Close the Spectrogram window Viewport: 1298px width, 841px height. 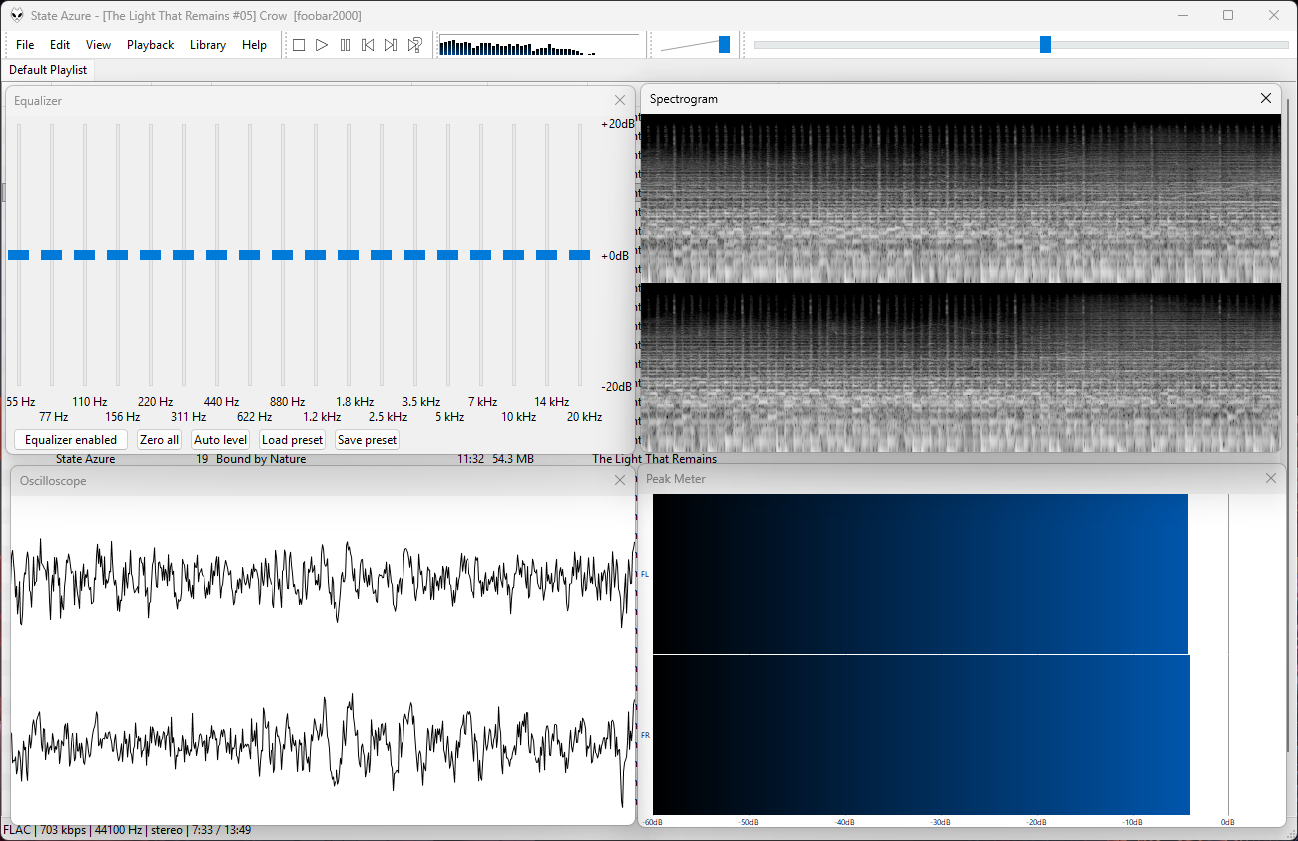pos(1266,98)
